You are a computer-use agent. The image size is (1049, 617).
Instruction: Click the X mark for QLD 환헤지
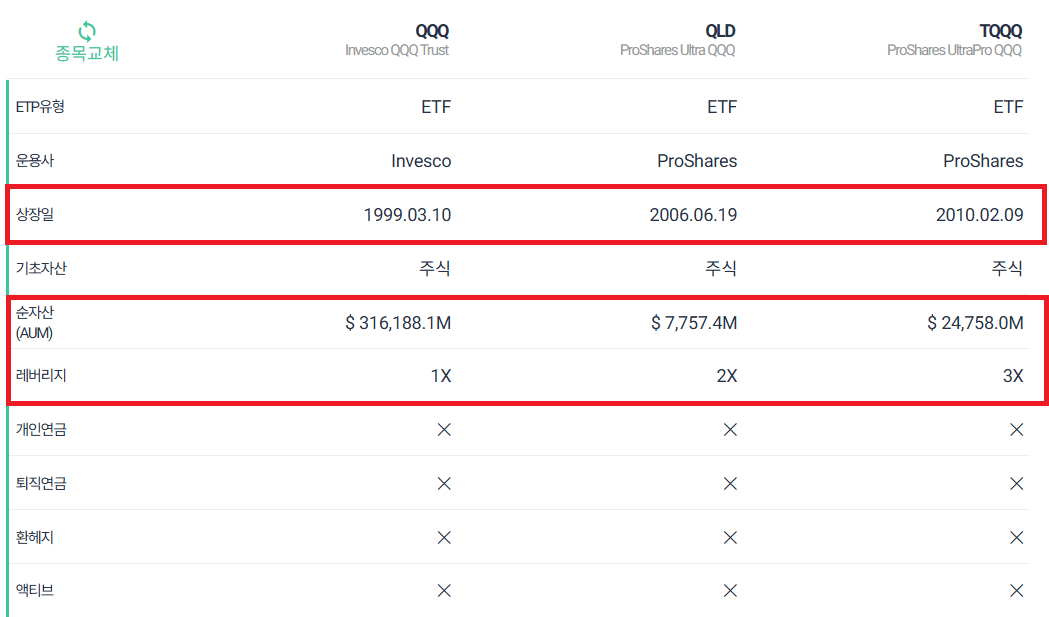click(730, 537)
